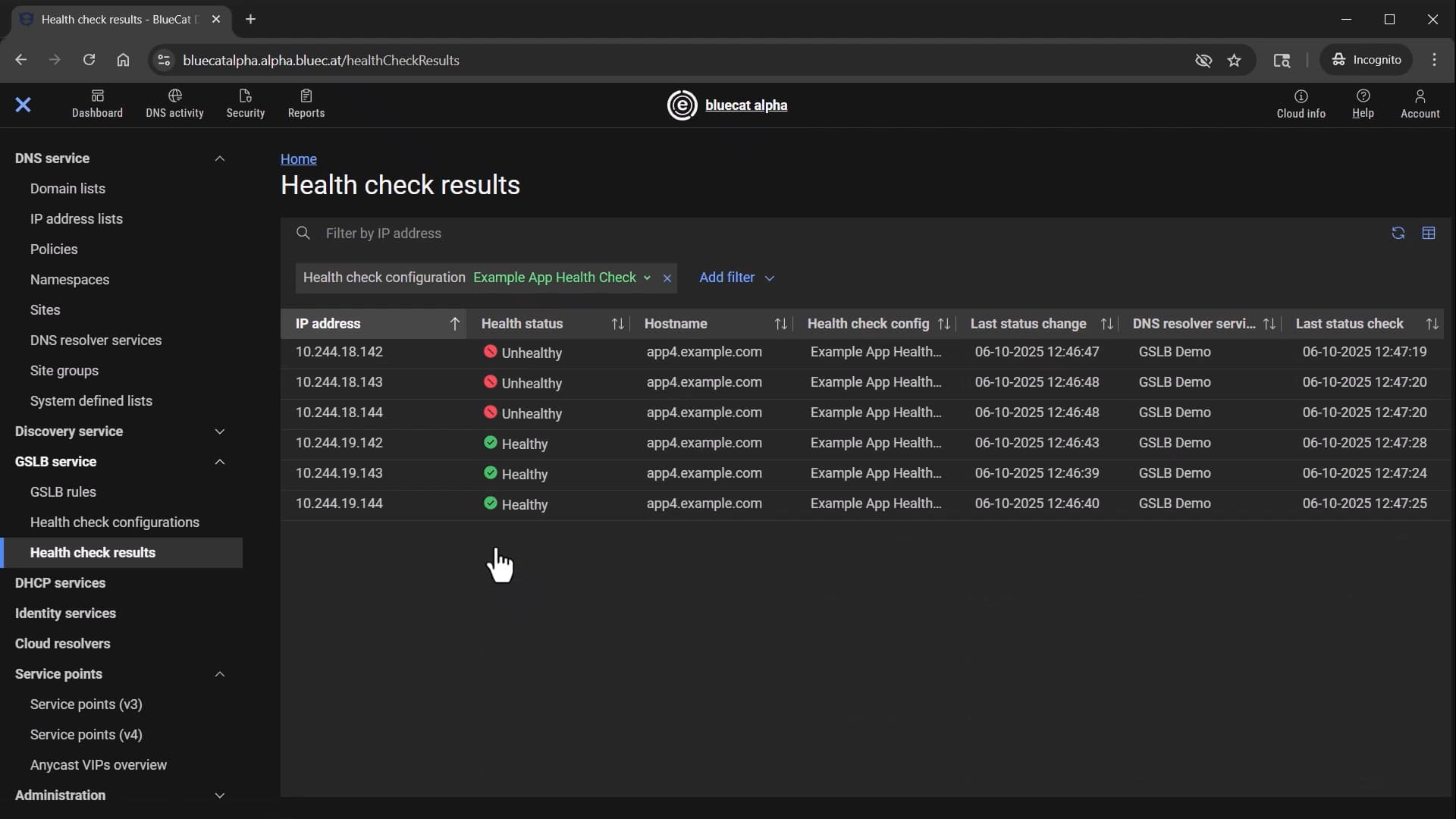The height and width of the screenshot is (819, 1456).
Task: Remove the Health check configuration filter chip
Action: pos(667,278)
